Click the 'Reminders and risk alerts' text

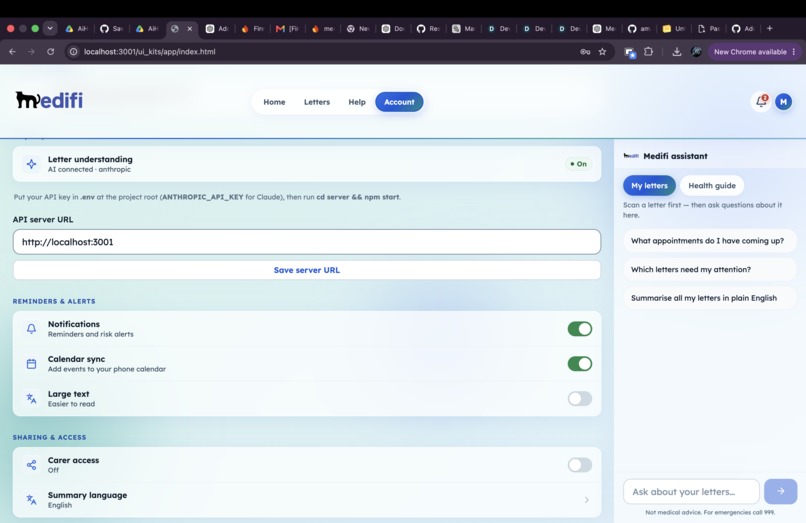pos(90,334)
